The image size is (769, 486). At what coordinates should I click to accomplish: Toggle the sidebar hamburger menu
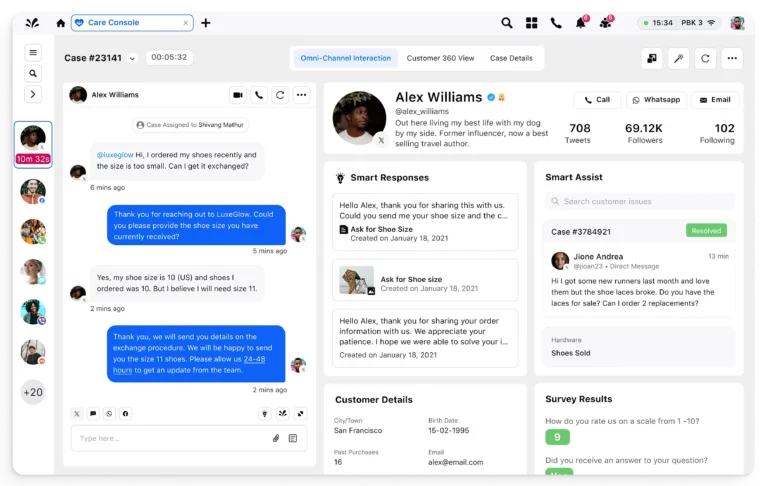[33, 52]
